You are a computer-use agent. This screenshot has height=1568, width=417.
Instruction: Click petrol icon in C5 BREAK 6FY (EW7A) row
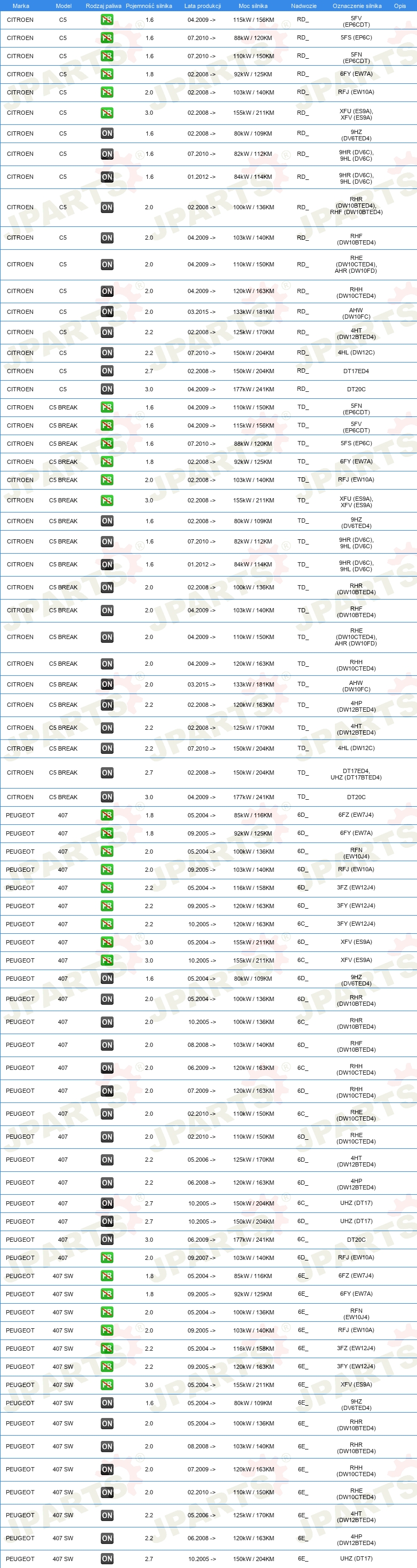click(107, 462)
